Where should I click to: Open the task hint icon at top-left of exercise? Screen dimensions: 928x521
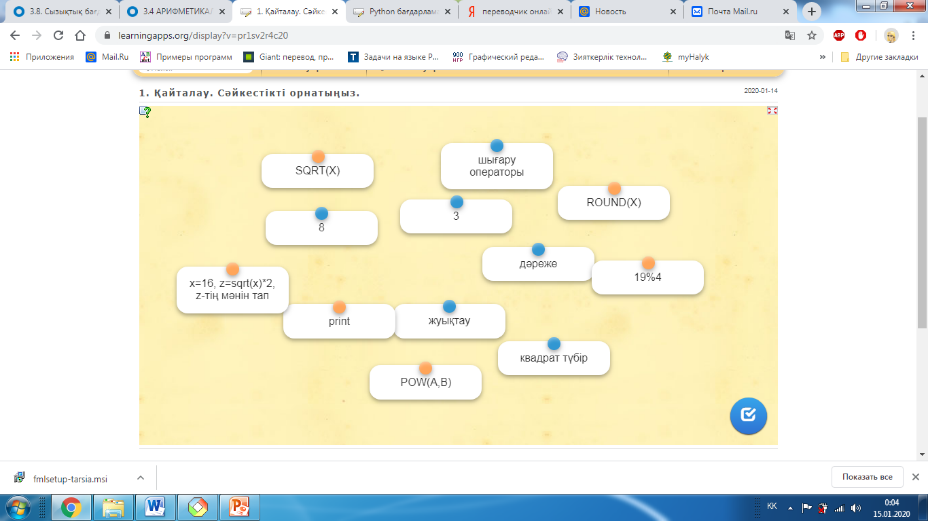145,111
